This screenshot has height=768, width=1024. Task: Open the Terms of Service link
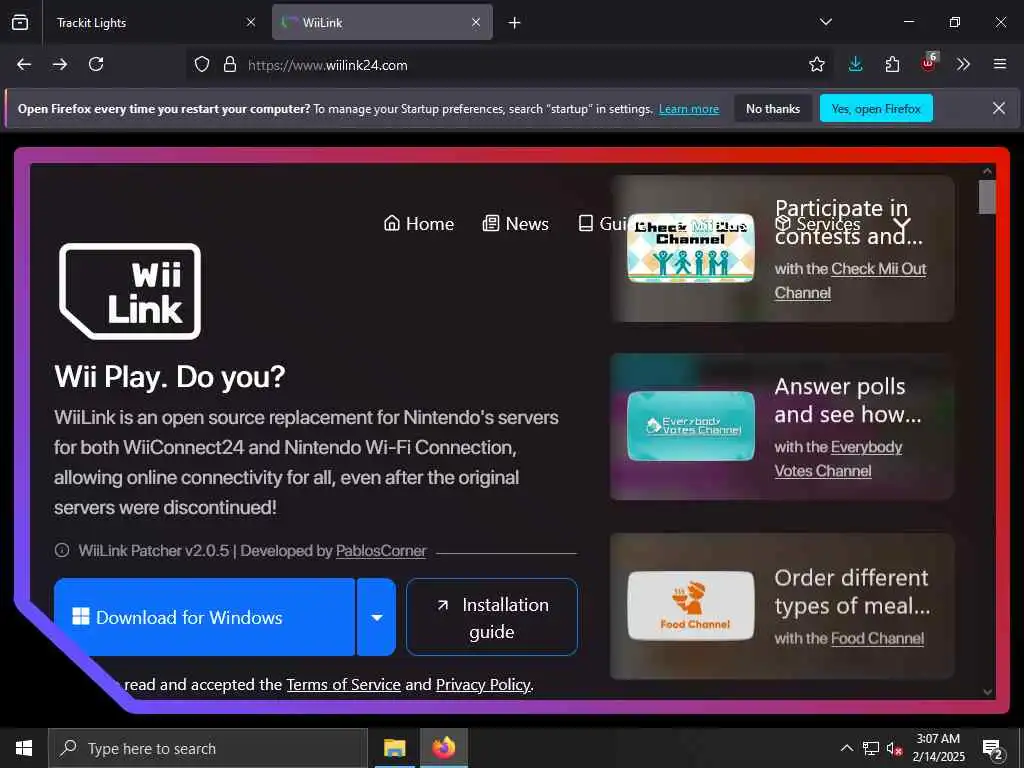click(x=344, y=684)
